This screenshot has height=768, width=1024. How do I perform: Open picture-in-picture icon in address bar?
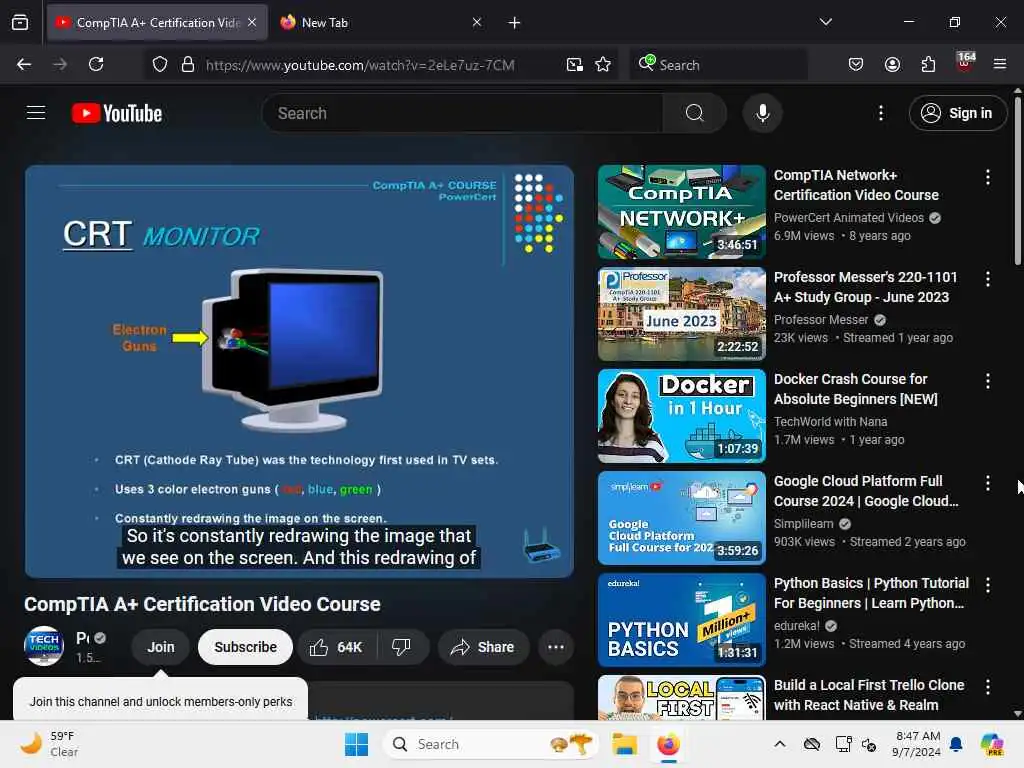[x=575, y=65]
